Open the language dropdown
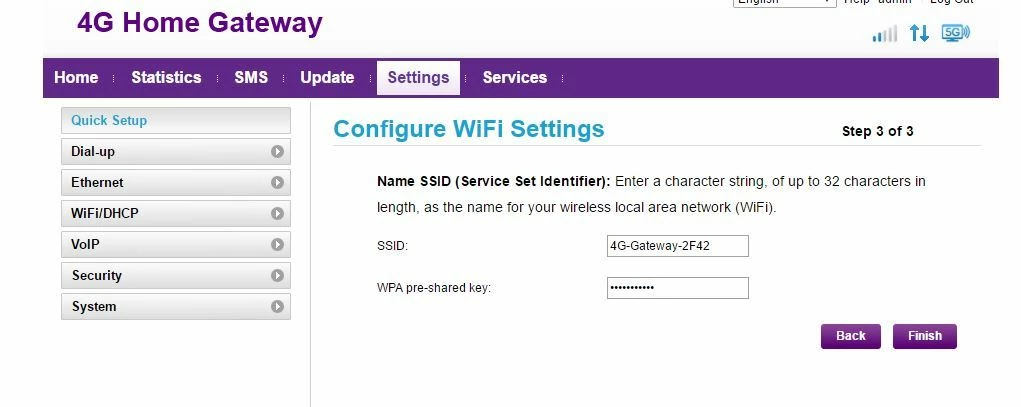 tap(785, 2)
